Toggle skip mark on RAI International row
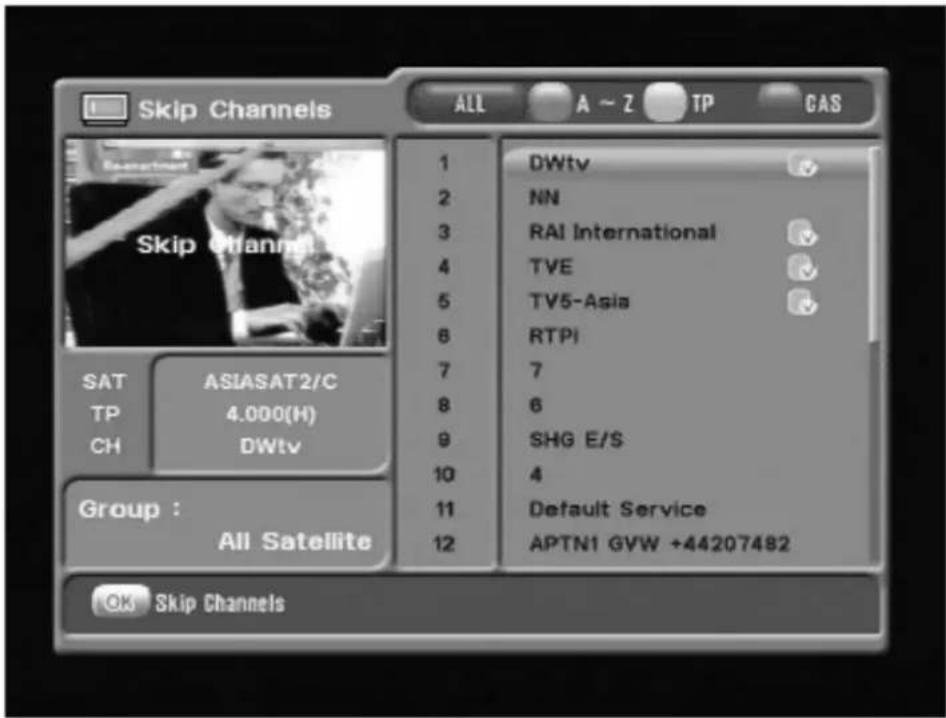The image size is (946, 718). click(802, 233)
